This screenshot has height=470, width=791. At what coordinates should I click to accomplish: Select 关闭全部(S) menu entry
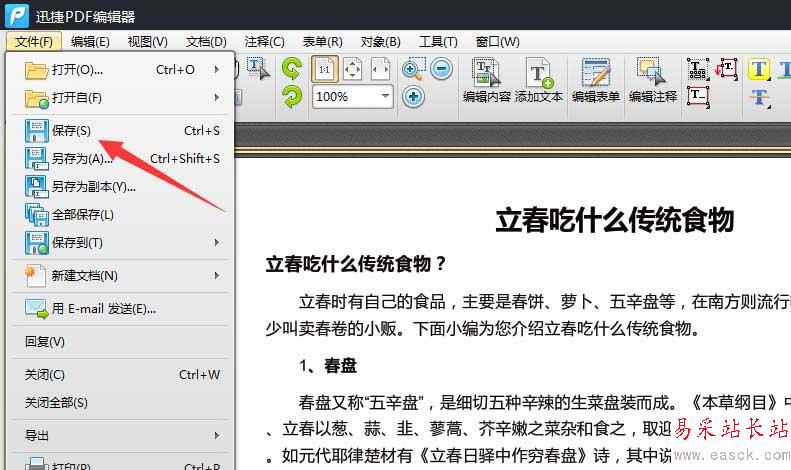[x=120, y=402]
